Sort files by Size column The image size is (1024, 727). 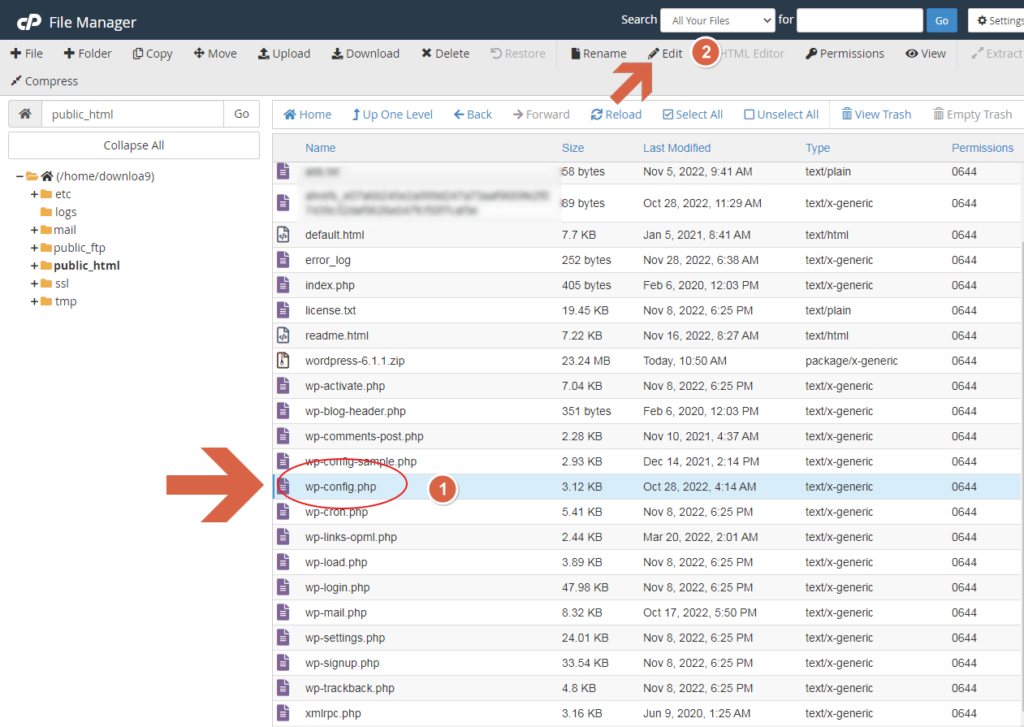tap(573, 148)
